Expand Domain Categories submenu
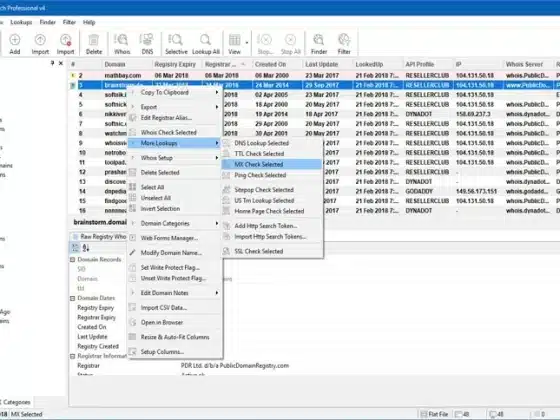 (175, 223)
